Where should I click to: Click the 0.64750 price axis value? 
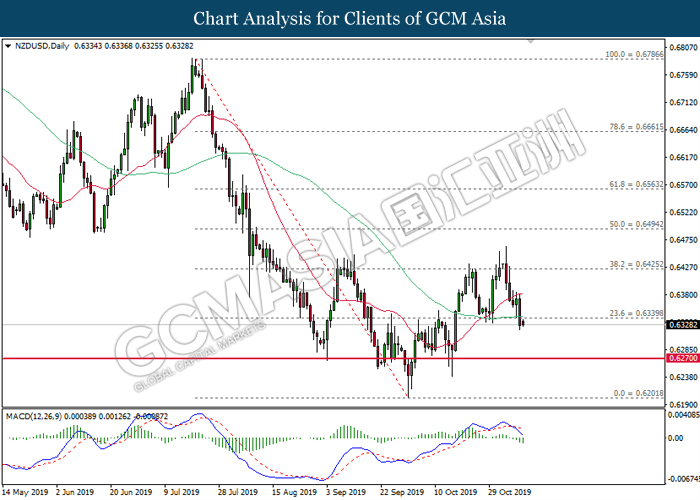pyautogui.click(x=683, y=240)
